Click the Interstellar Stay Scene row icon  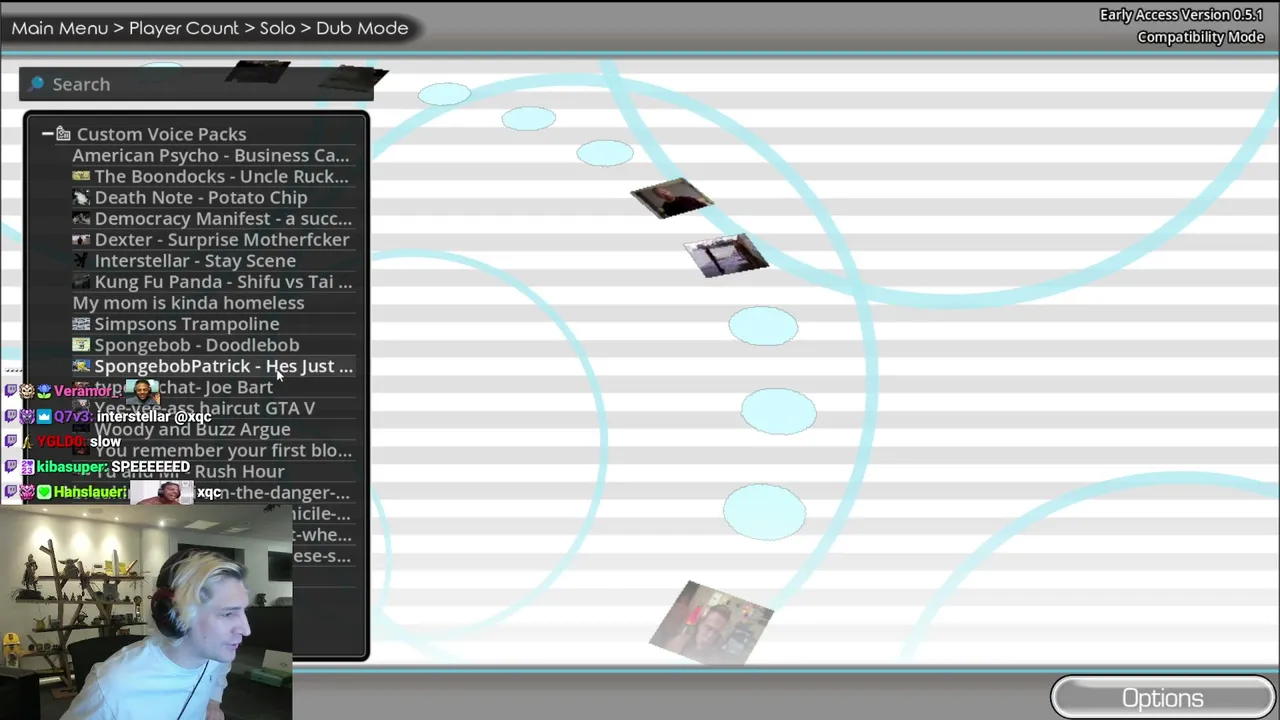point(81,261)
